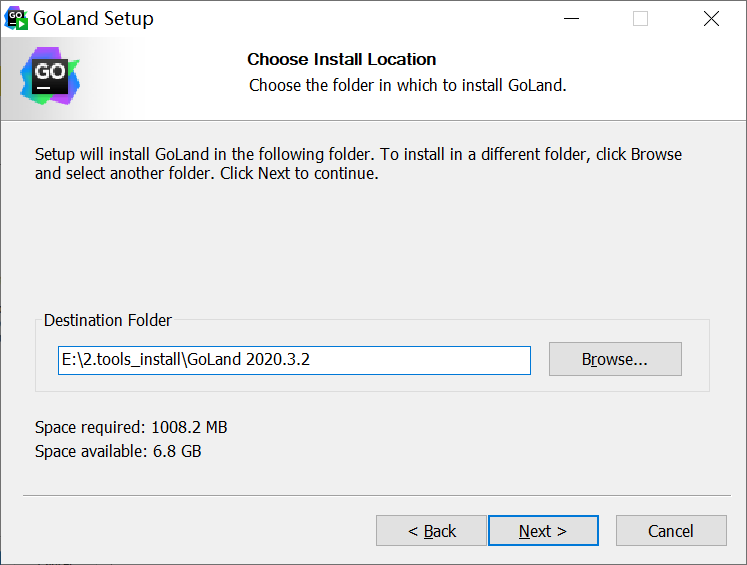Go to the previous step with Back
The width and height of the screenshot is (747, 565).
[x=431, y=531]
